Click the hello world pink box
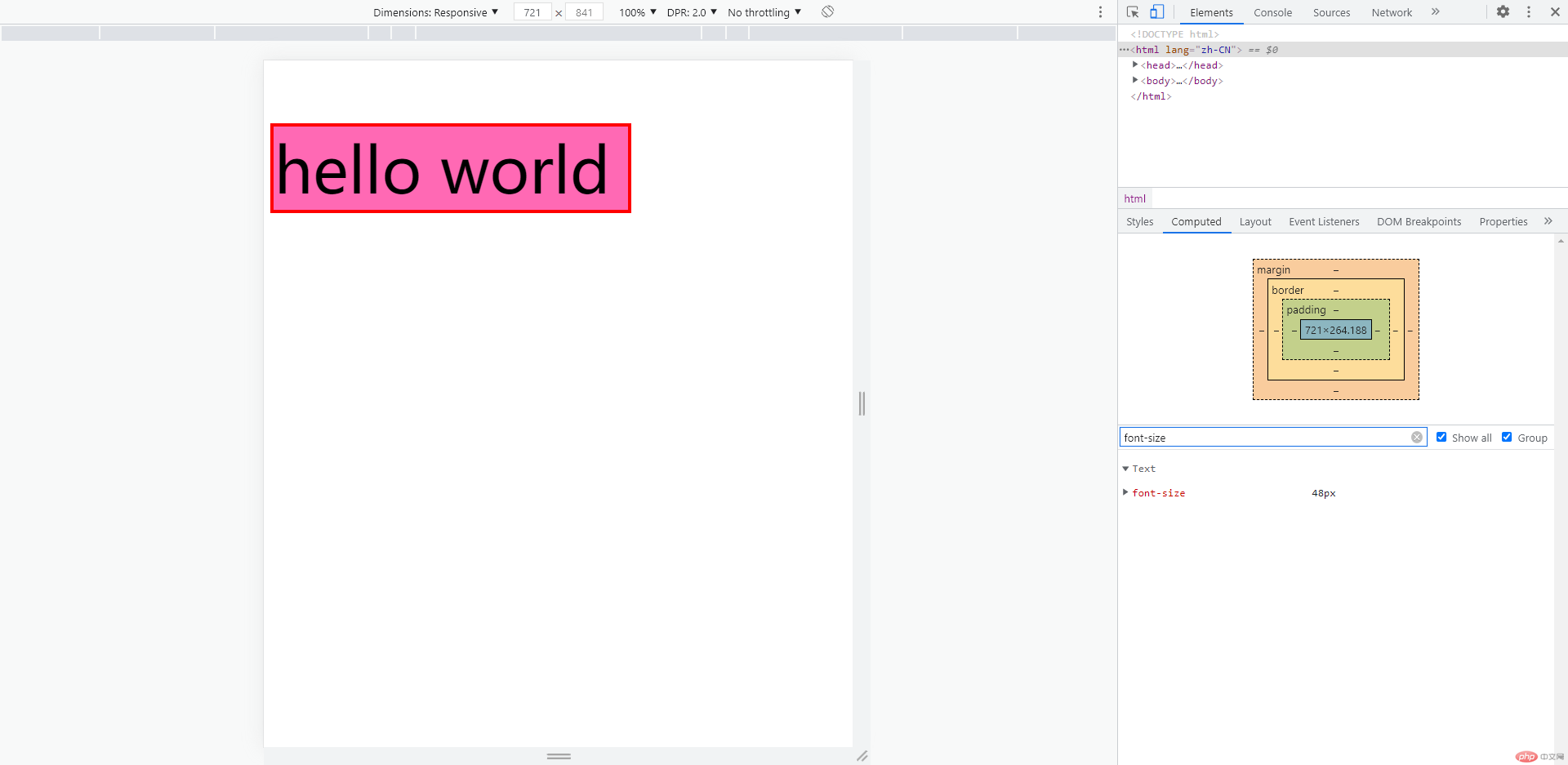 pyautogui.click(x=451, y=168)
